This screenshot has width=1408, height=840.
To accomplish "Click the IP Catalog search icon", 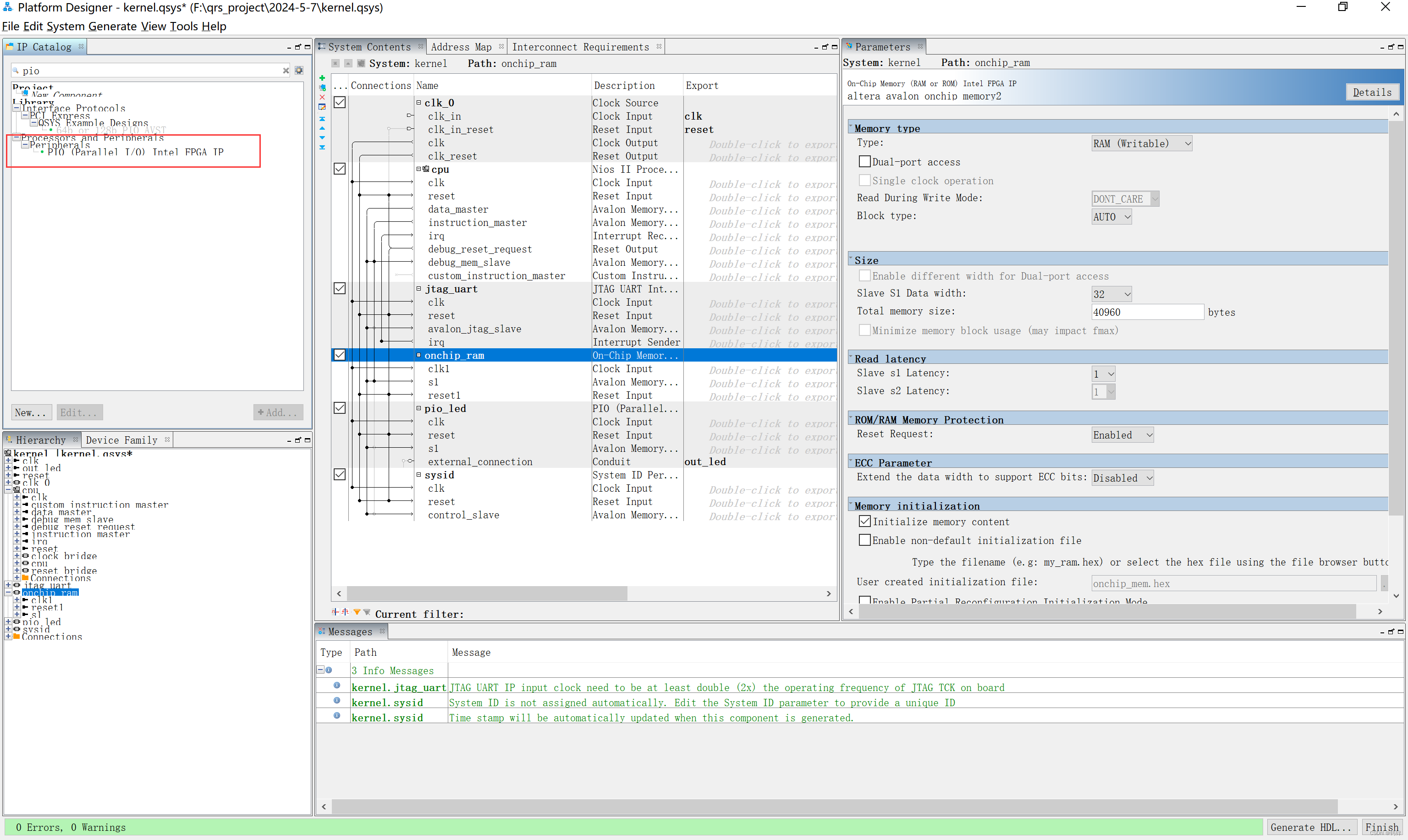I will click(17, 70).
